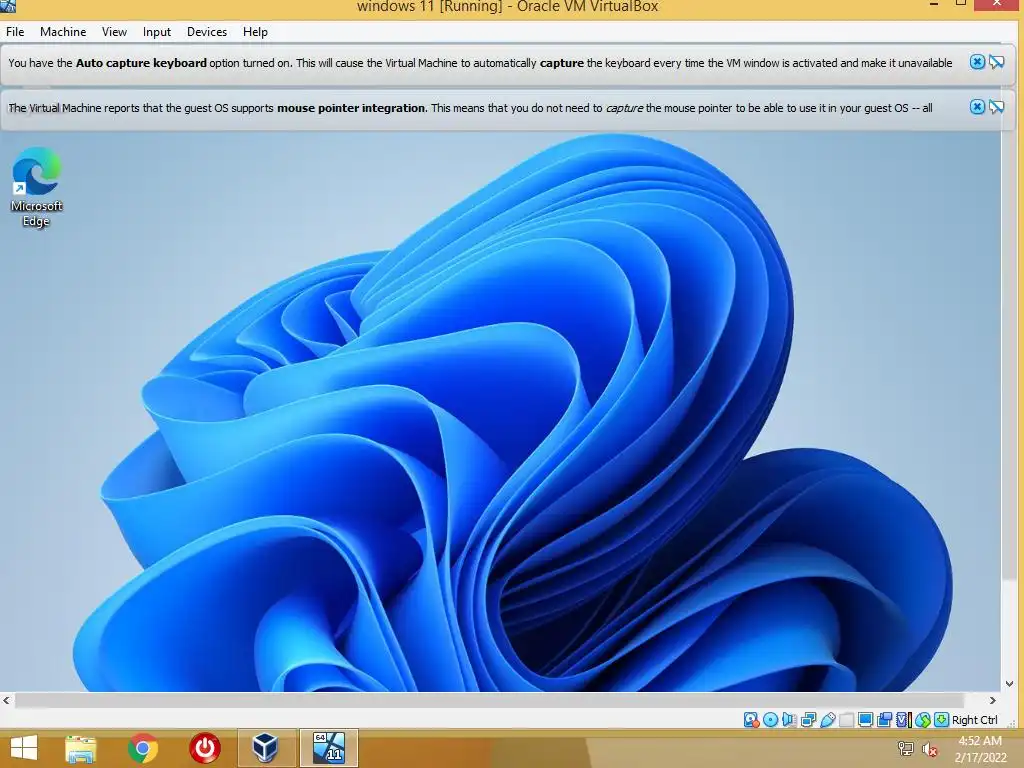Image resolution: width=1024 pixels, height=768 pixels.
Task: Suppress the mouse pointer integration message permanently
Action: (x=997, y=107)
